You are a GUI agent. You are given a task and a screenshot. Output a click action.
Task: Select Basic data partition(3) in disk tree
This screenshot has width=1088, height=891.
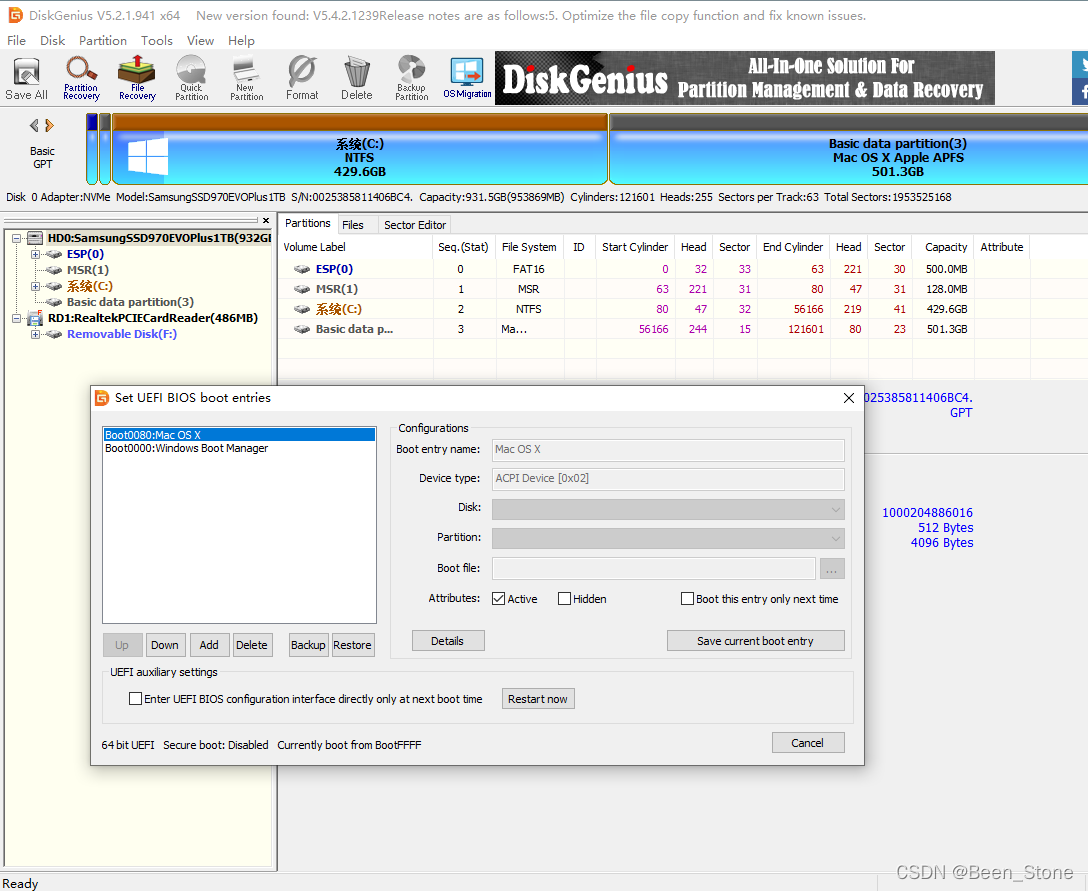point(130,303)
